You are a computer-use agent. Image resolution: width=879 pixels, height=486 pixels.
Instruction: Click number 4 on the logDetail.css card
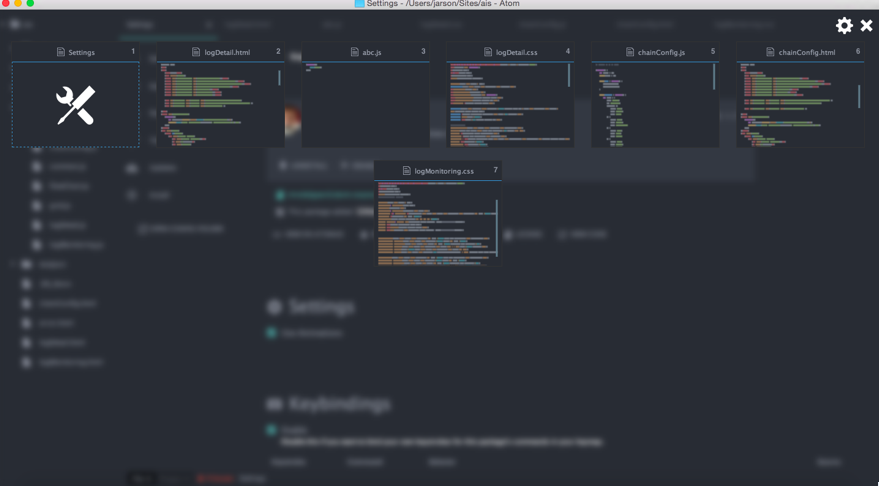point(568,51)
